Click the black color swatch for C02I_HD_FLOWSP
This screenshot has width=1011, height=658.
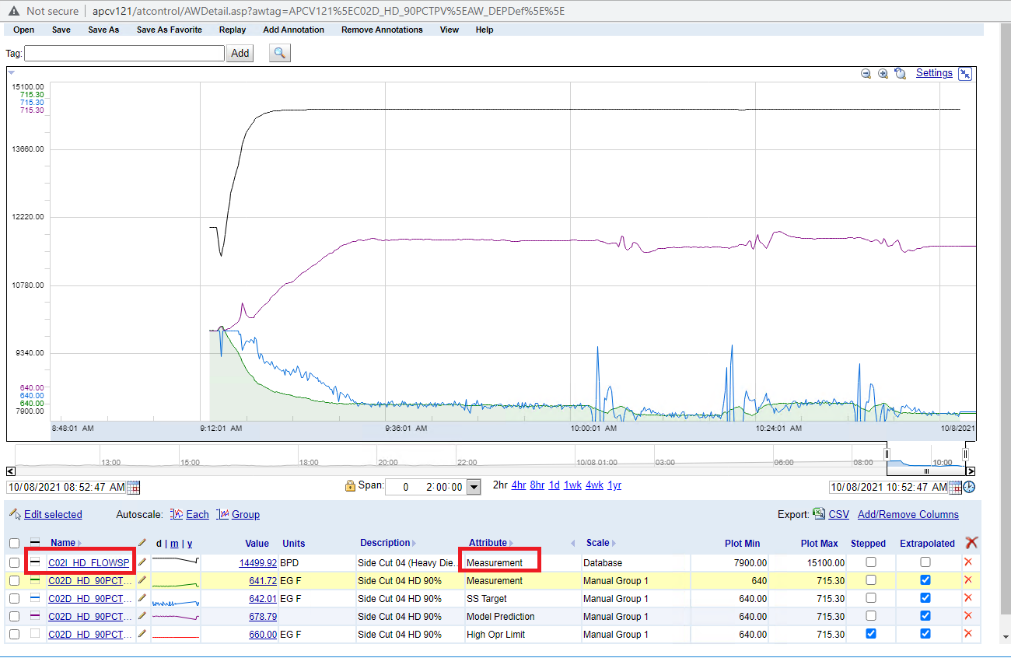[36, 563]
